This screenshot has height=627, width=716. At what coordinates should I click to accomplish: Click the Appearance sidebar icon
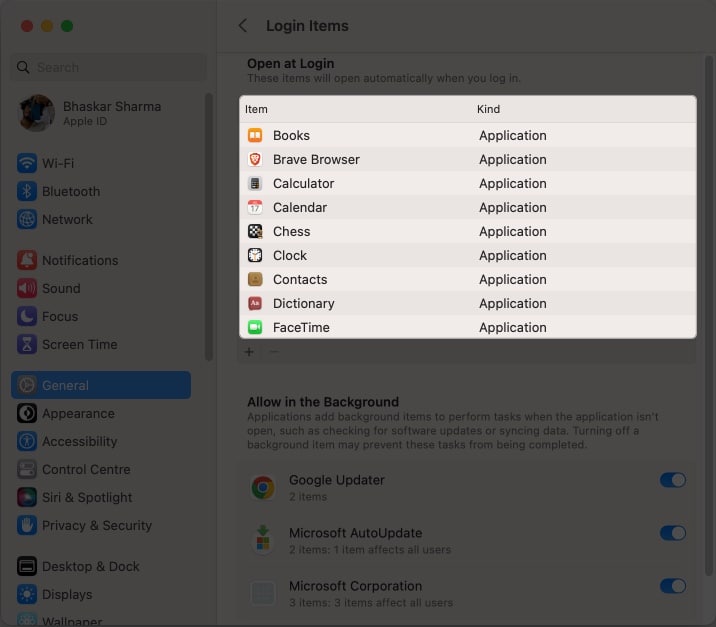pos(27,413)
